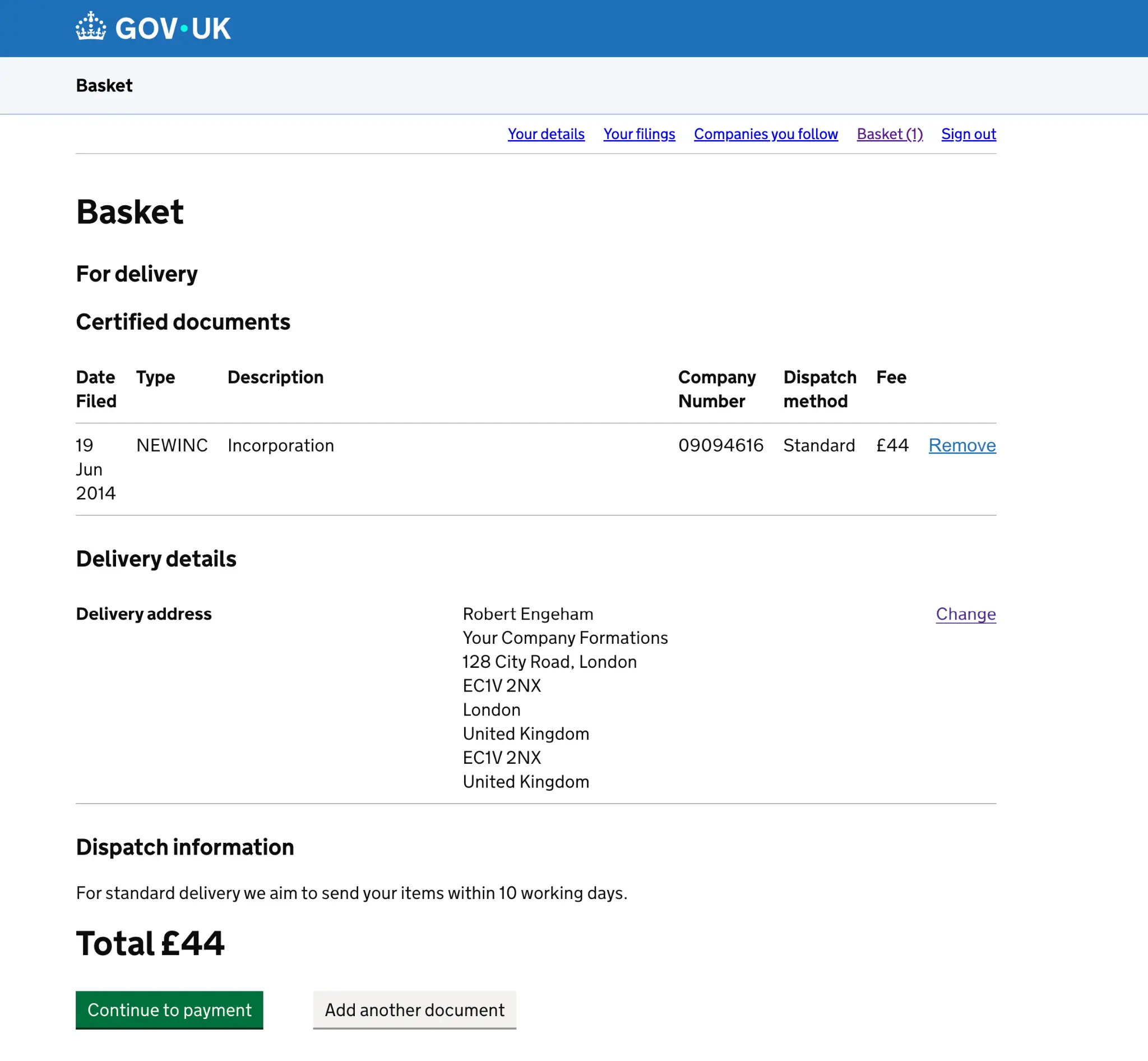Open Companies you follow
This screenshot has width=1148, height=1061.
(766, 134)
